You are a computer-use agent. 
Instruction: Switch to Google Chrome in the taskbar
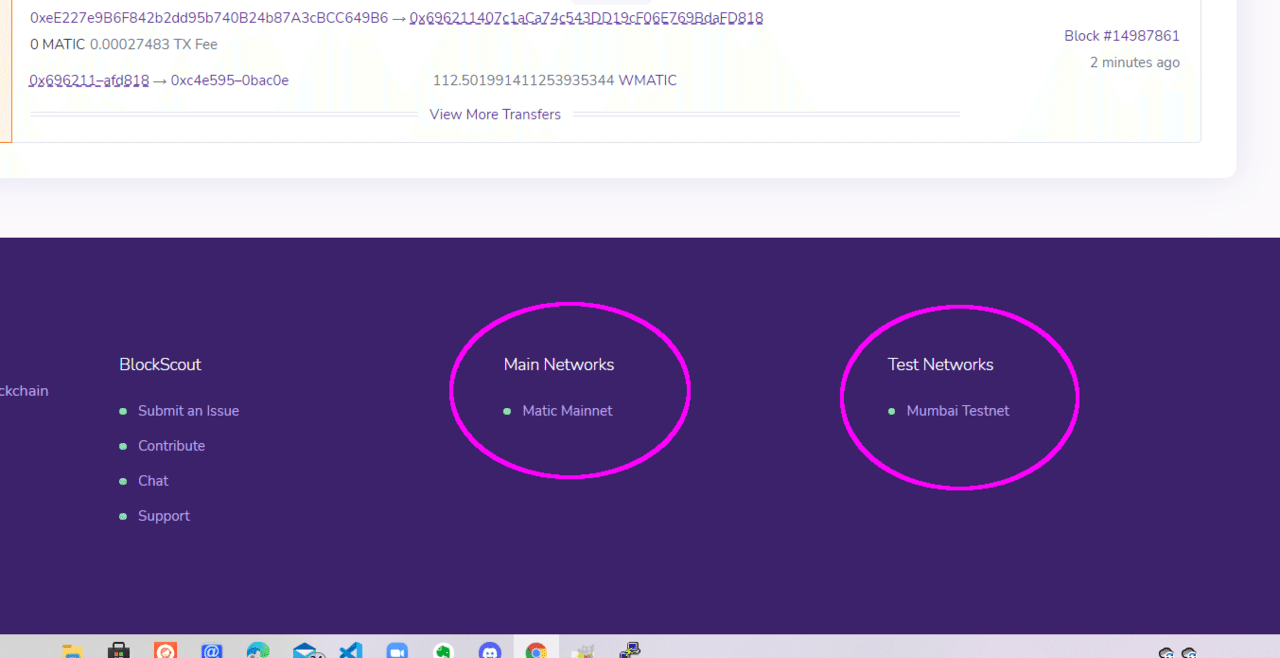536,651
